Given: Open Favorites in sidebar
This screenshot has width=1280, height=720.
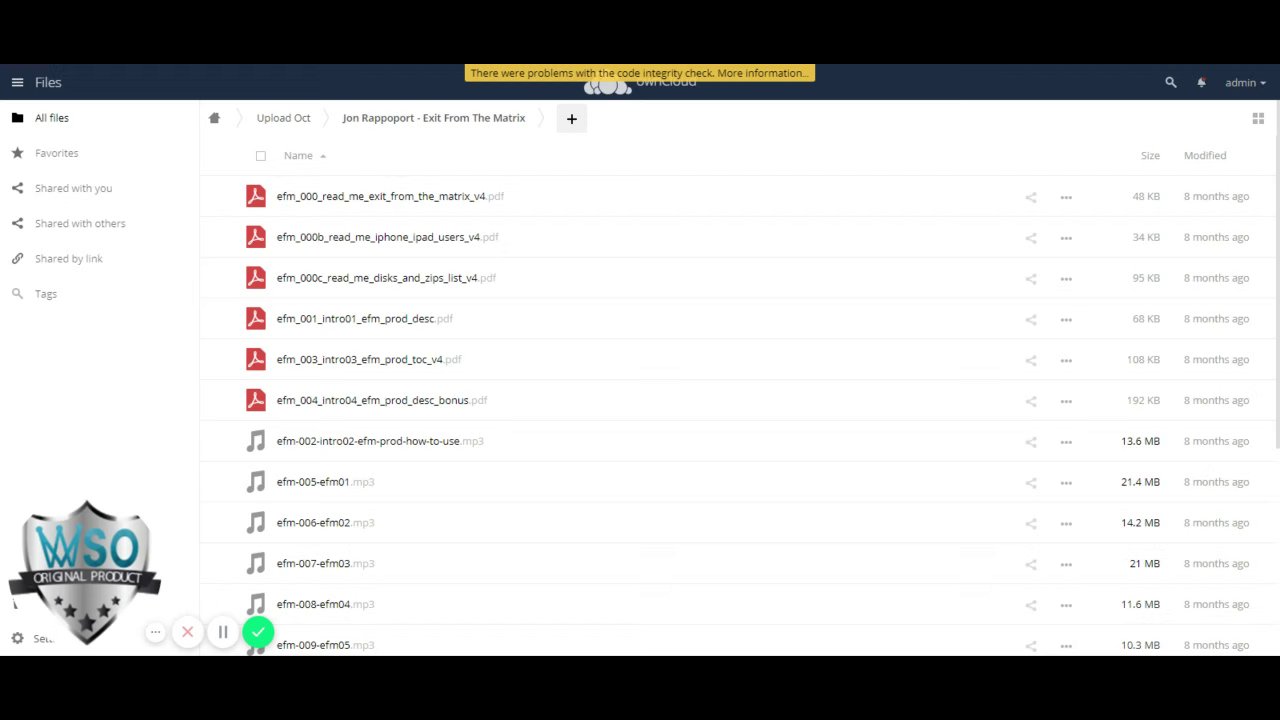Looking at the screenshot, I should (x=100, y=153).
